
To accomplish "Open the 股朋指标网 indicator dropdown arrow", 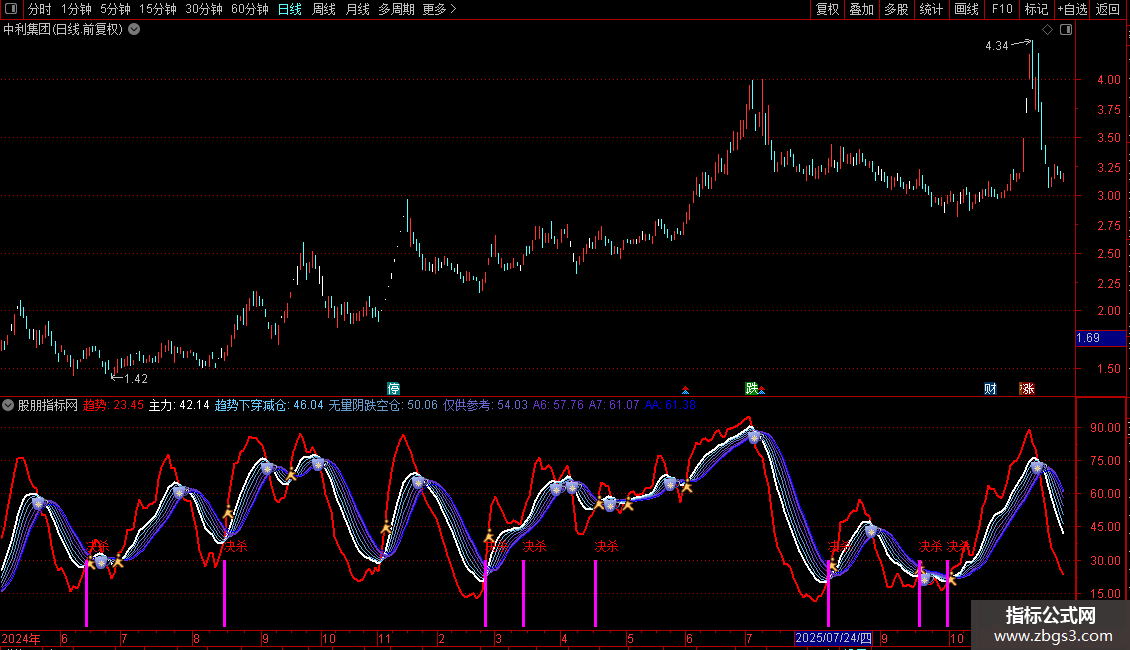I will click(x=8, y=405).
